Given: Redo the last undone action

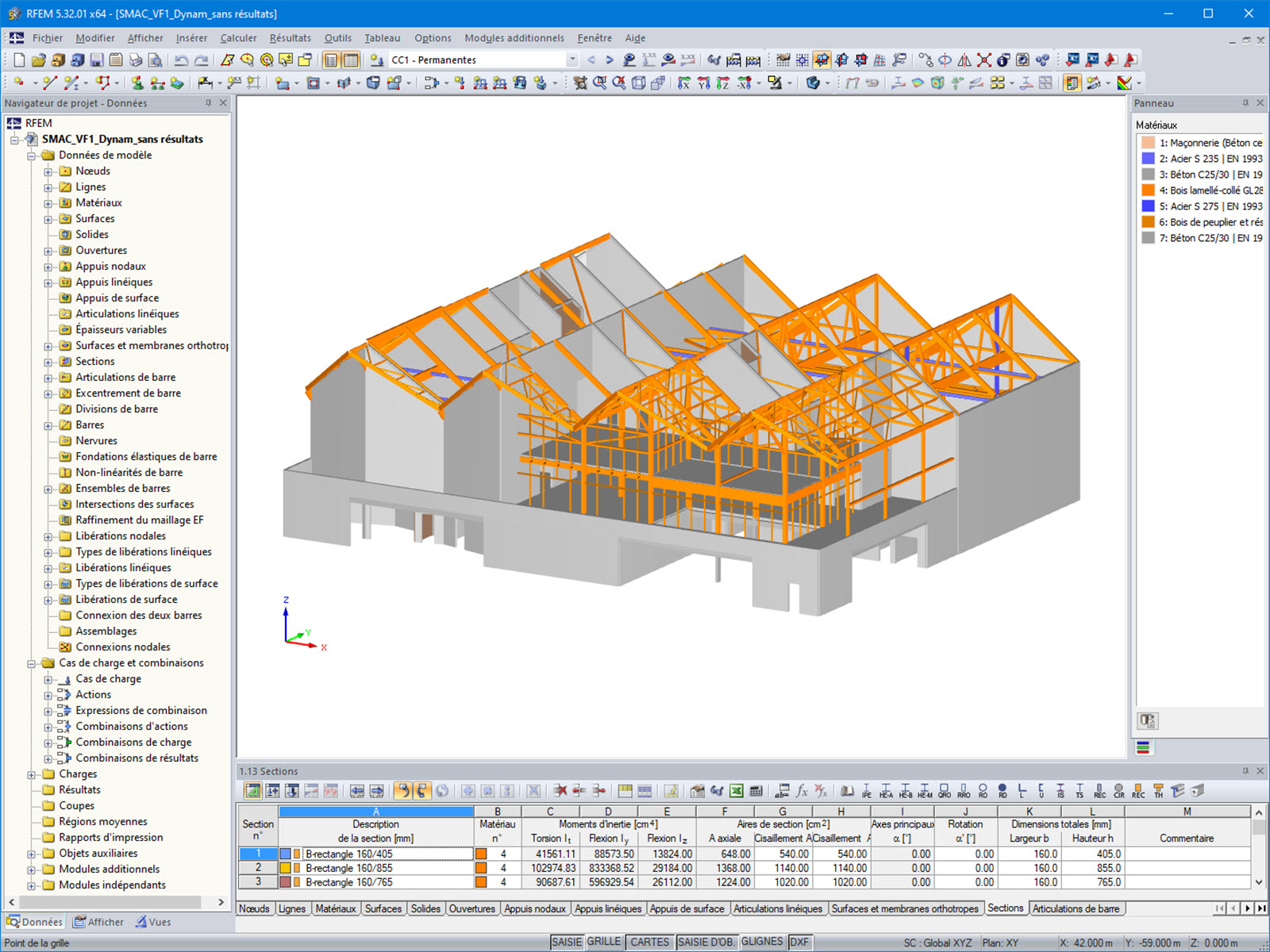Looking at the screenshot, I should (202, 60).
